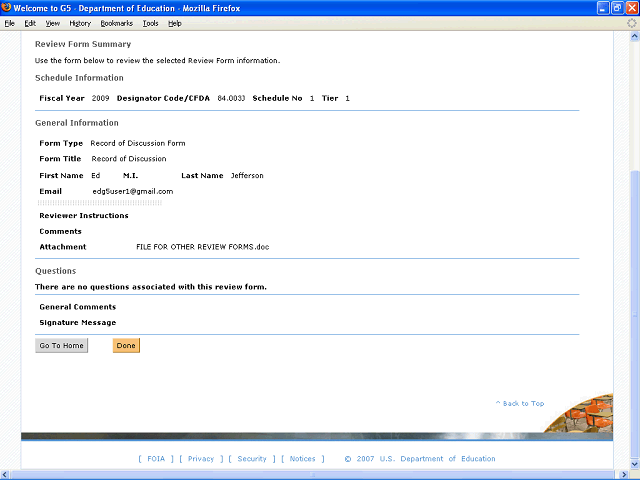The width and height of the screenshot is (640, 480).
Task: Restore down the Firefox window
Action: tap(618, 8)
